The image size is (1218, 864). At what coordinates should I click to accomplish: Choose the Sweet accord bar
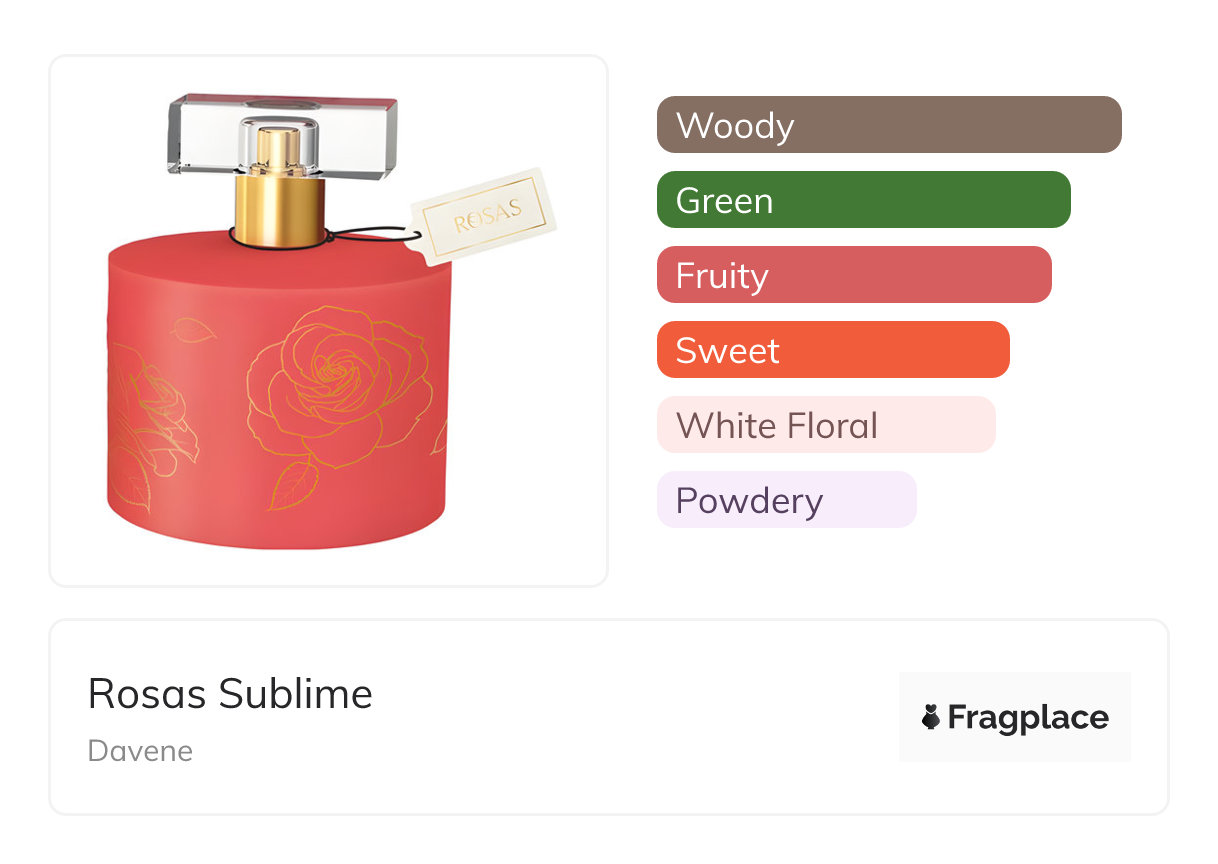pyautogui.click(x=832, y=350)
